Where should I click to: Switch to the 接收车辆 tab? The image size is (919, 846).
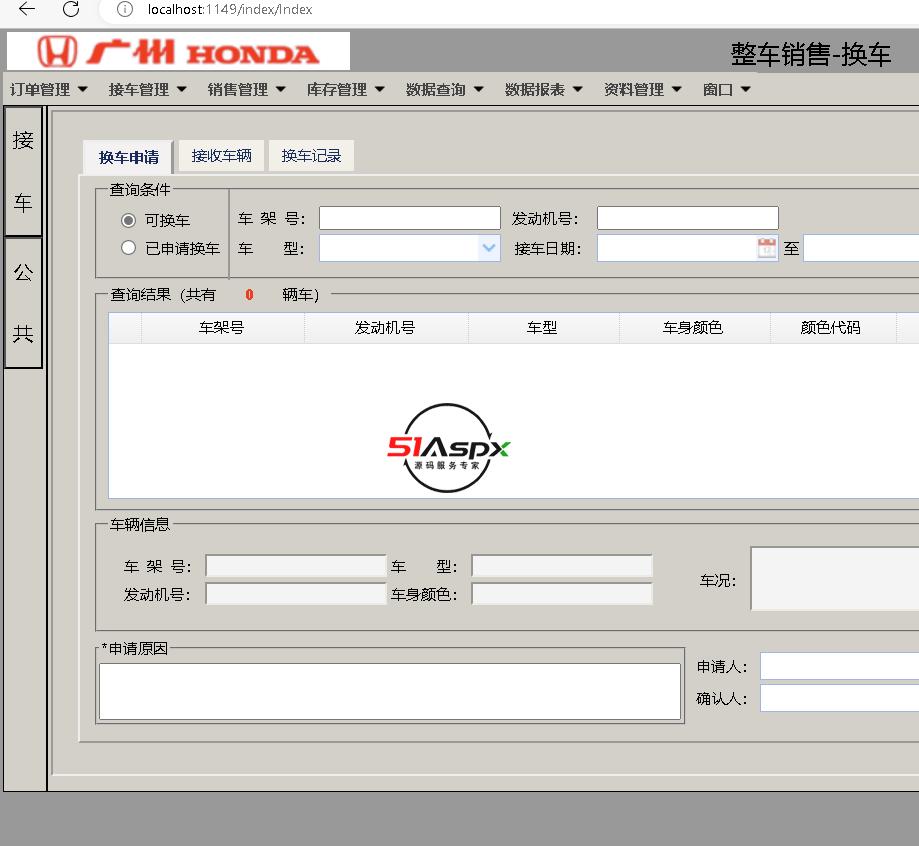(x=222, y=156)
